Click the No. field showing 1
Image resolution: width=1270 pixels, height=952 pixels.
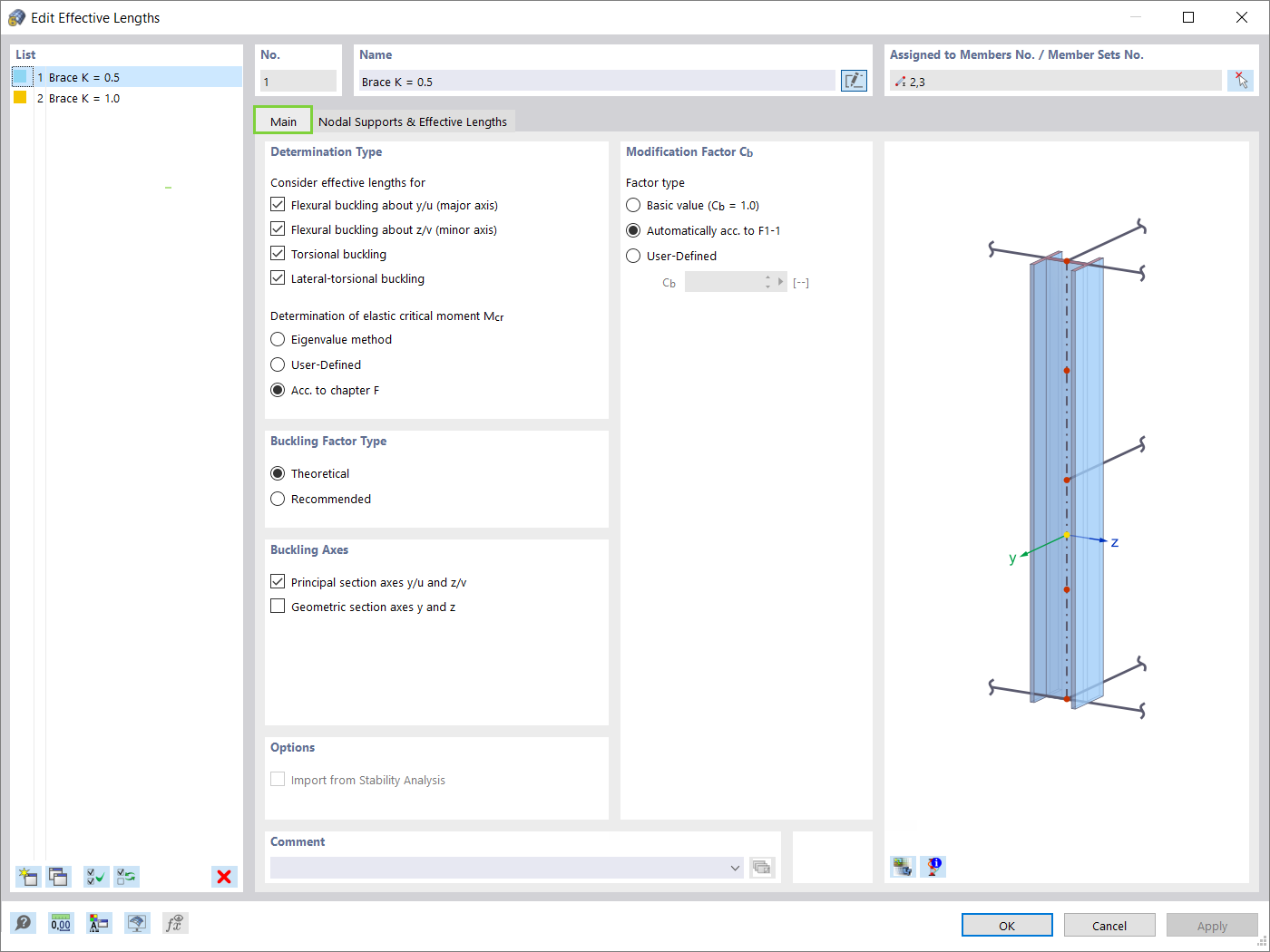298,82
